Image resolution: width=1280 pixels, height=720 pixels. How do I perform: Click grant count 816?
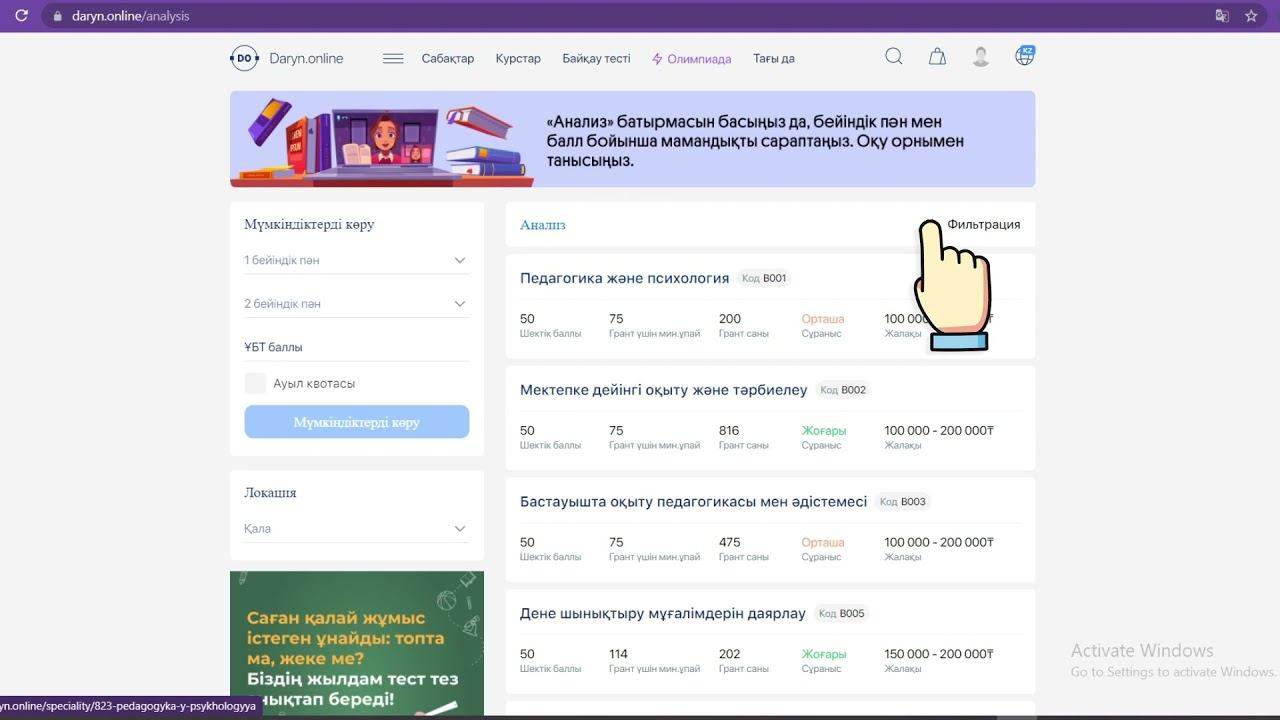[729, 430]
